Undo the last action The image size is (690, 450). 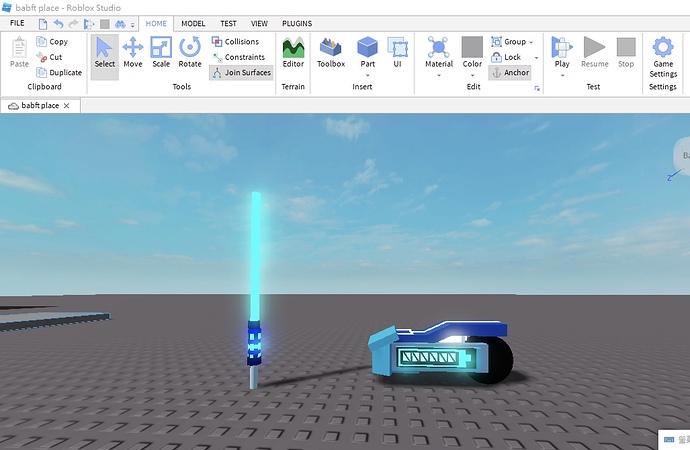click(58, 24)
